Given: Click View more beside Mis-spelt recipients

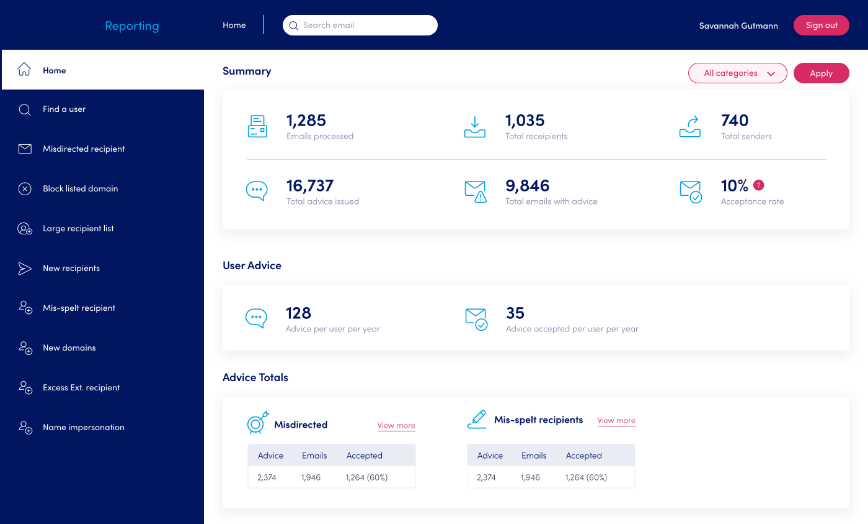Looking at the screenshot, I should pyautogui.click(x=616, y=421).
